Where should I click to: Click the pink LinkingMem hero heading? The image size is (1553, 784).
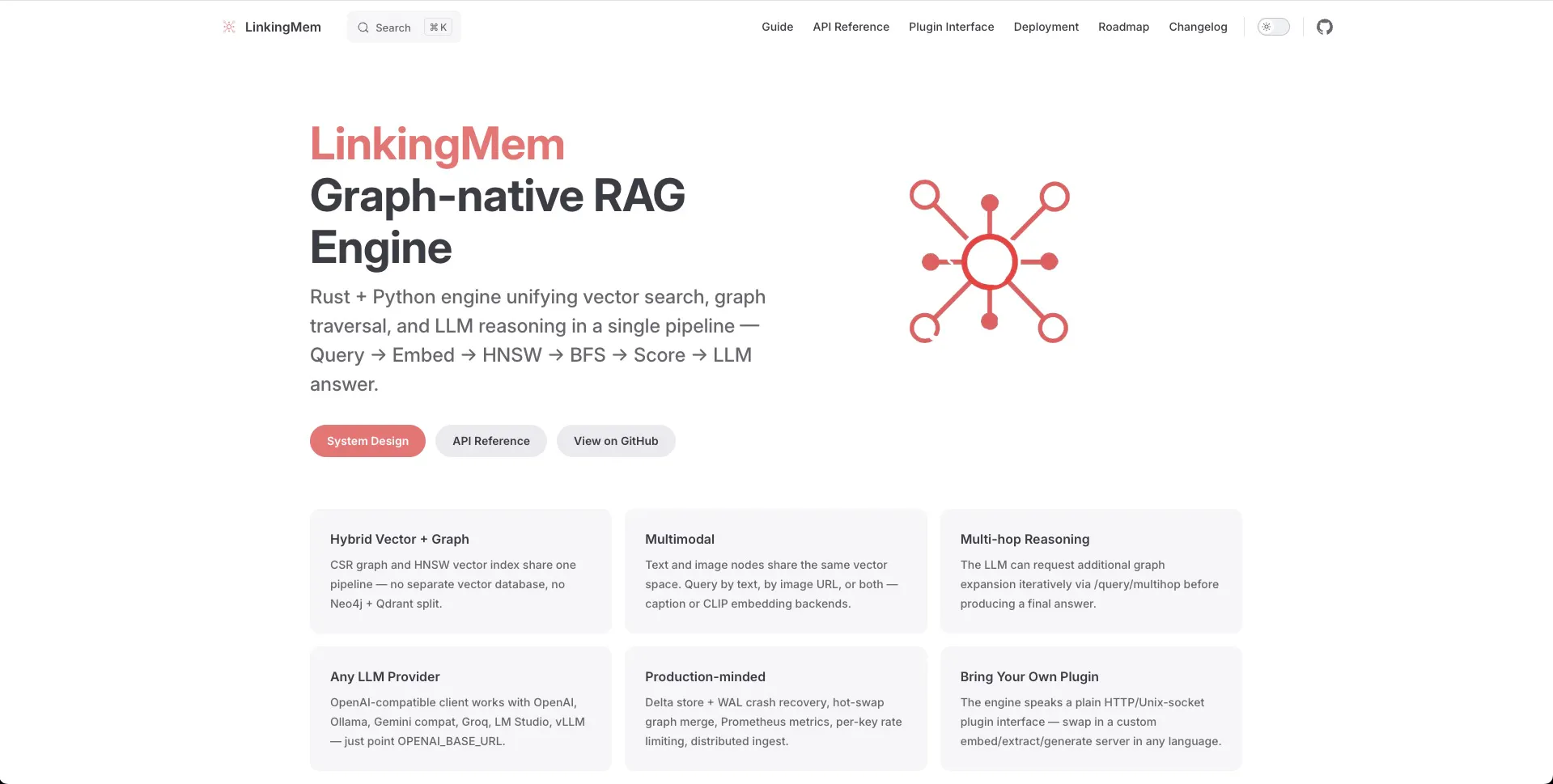pyautogui.click(x=437, y=144)
